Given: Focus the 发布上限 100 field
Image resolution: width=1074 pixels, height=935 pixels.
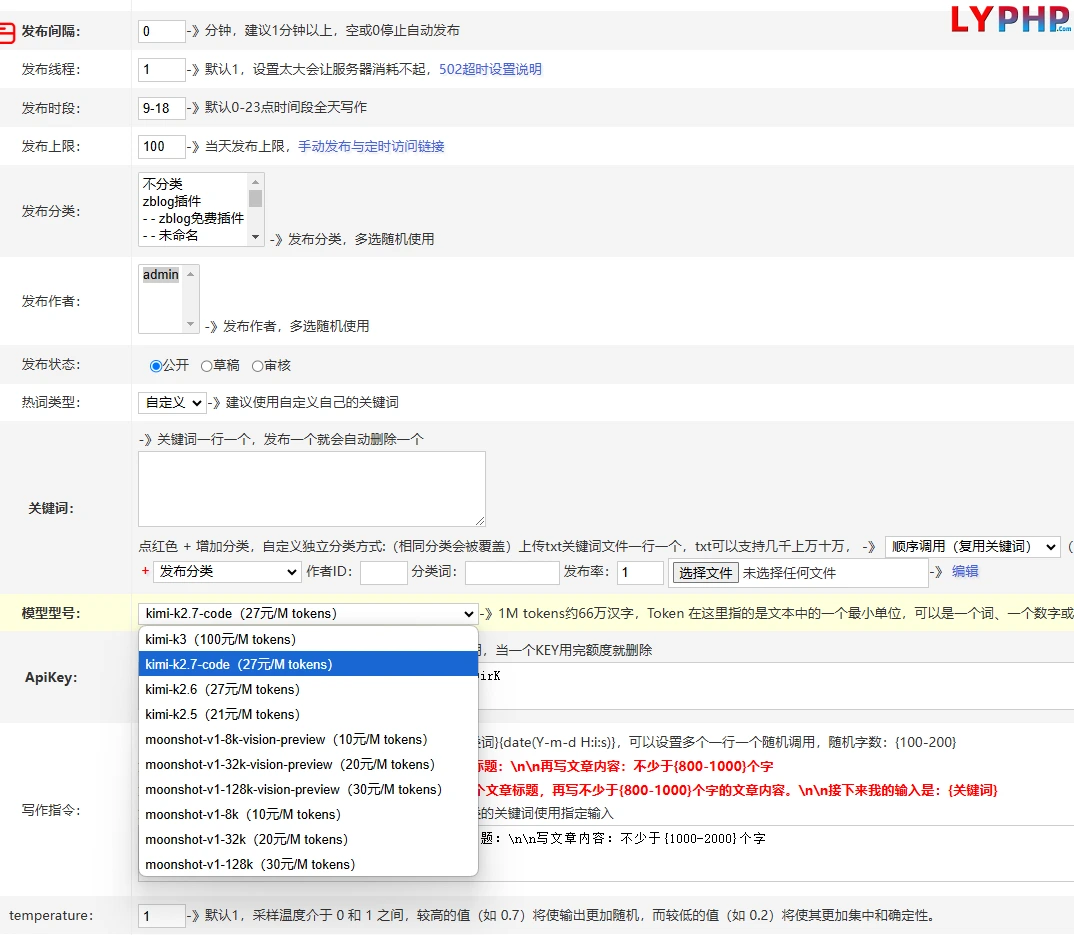Looking at the screenshot, I should (x=162, y=147).
